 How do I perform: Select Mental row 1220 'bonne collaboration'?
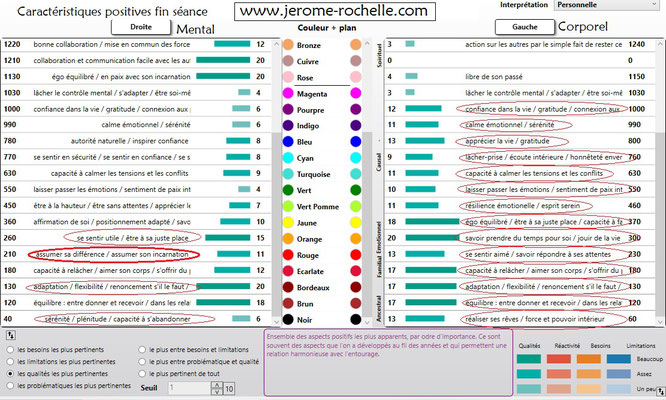point(136,44)
